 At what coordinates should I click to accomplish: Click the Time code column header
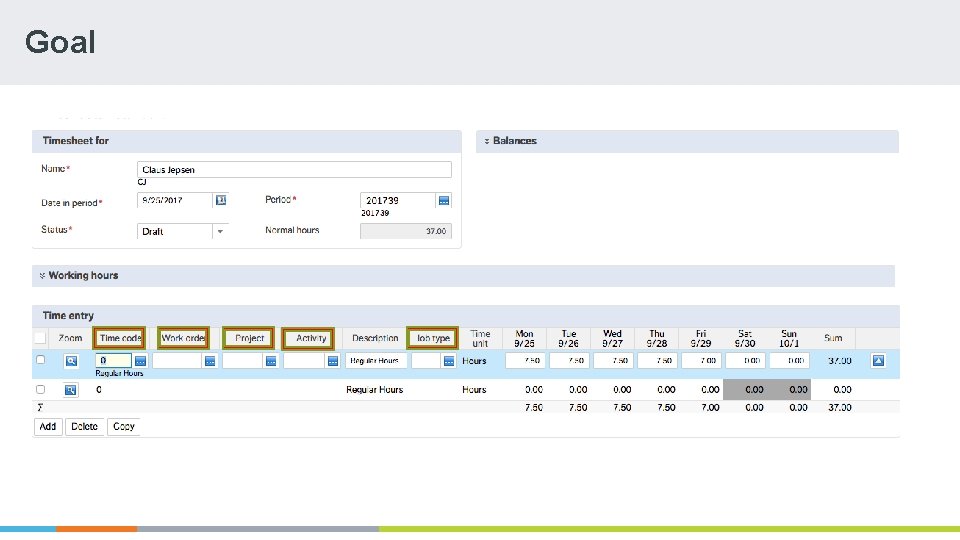(x=119, y=338)
